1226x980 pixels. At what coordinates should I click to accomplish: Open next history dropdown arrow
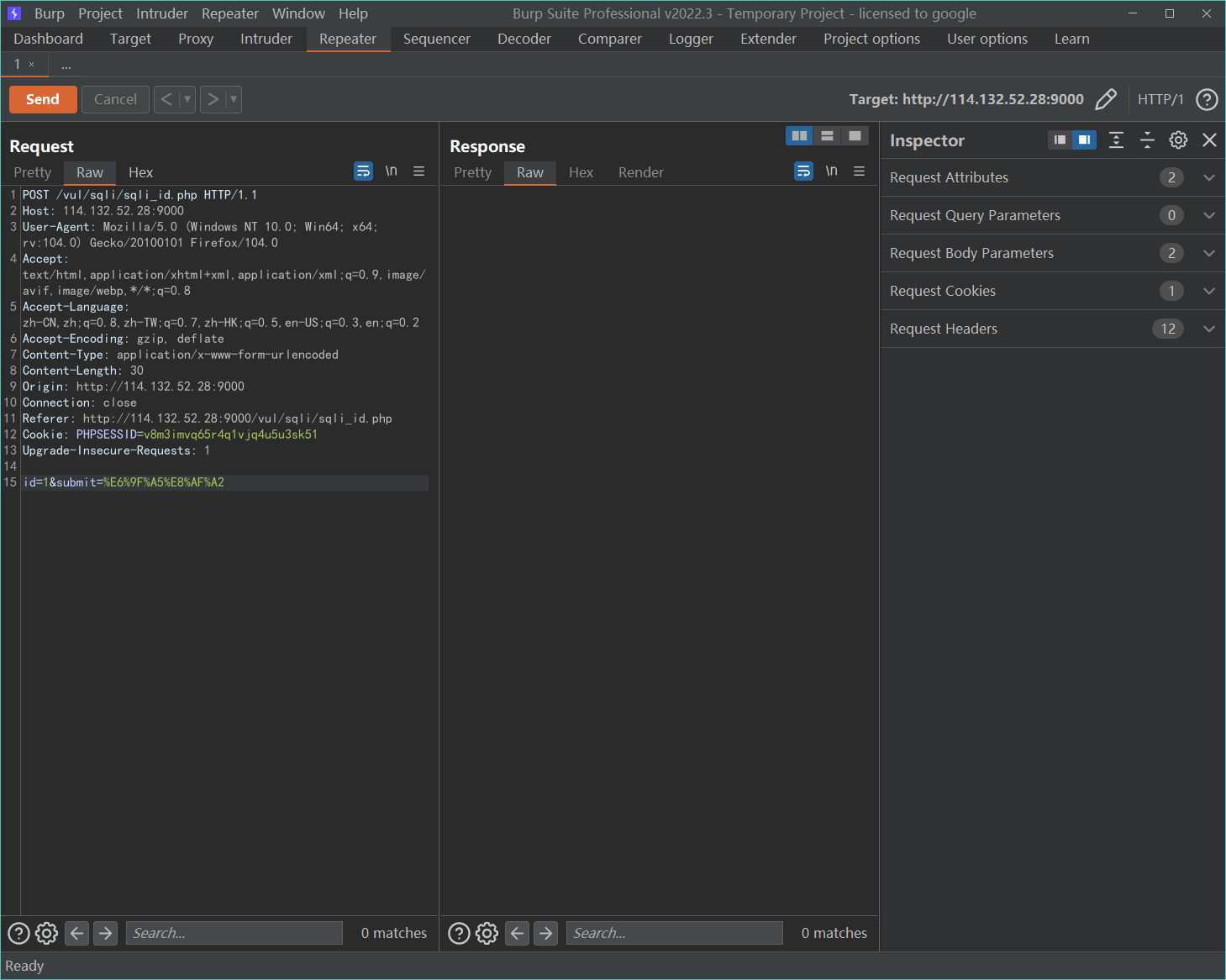click(234, 99)
